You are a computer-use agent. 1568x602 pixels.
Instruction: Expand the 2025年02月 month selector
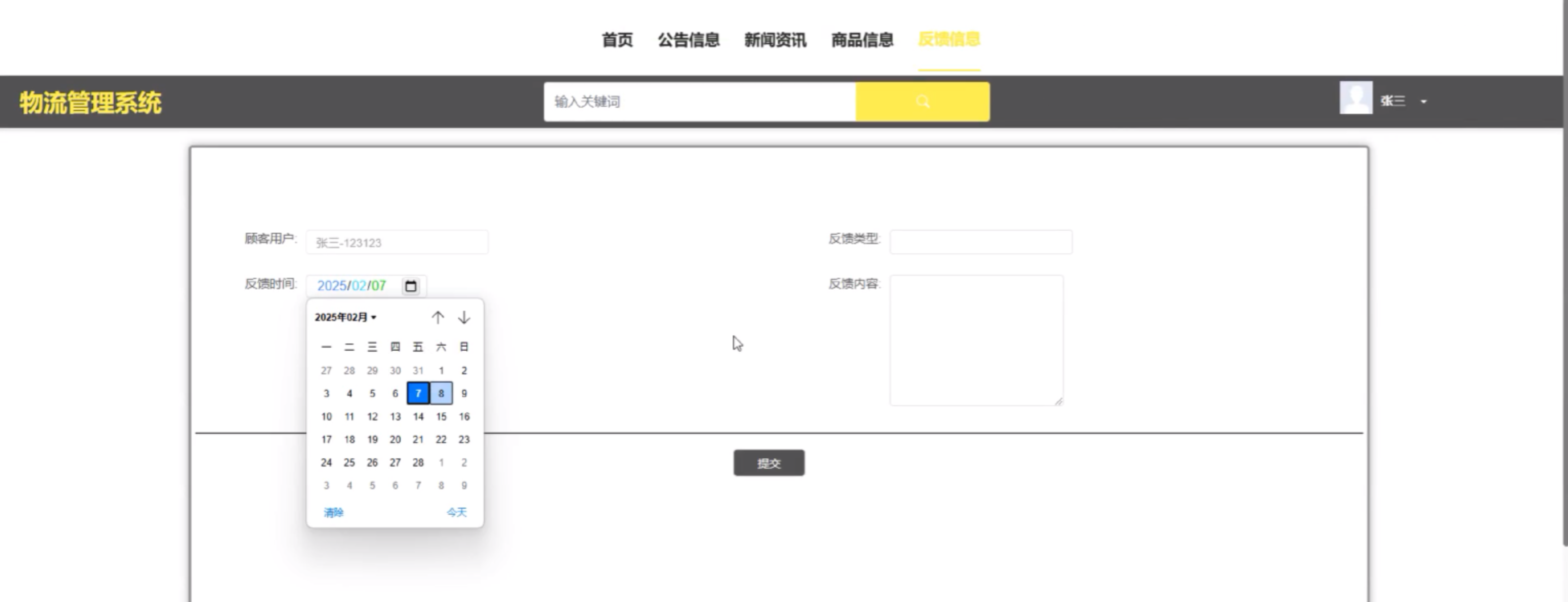(345, 317)
